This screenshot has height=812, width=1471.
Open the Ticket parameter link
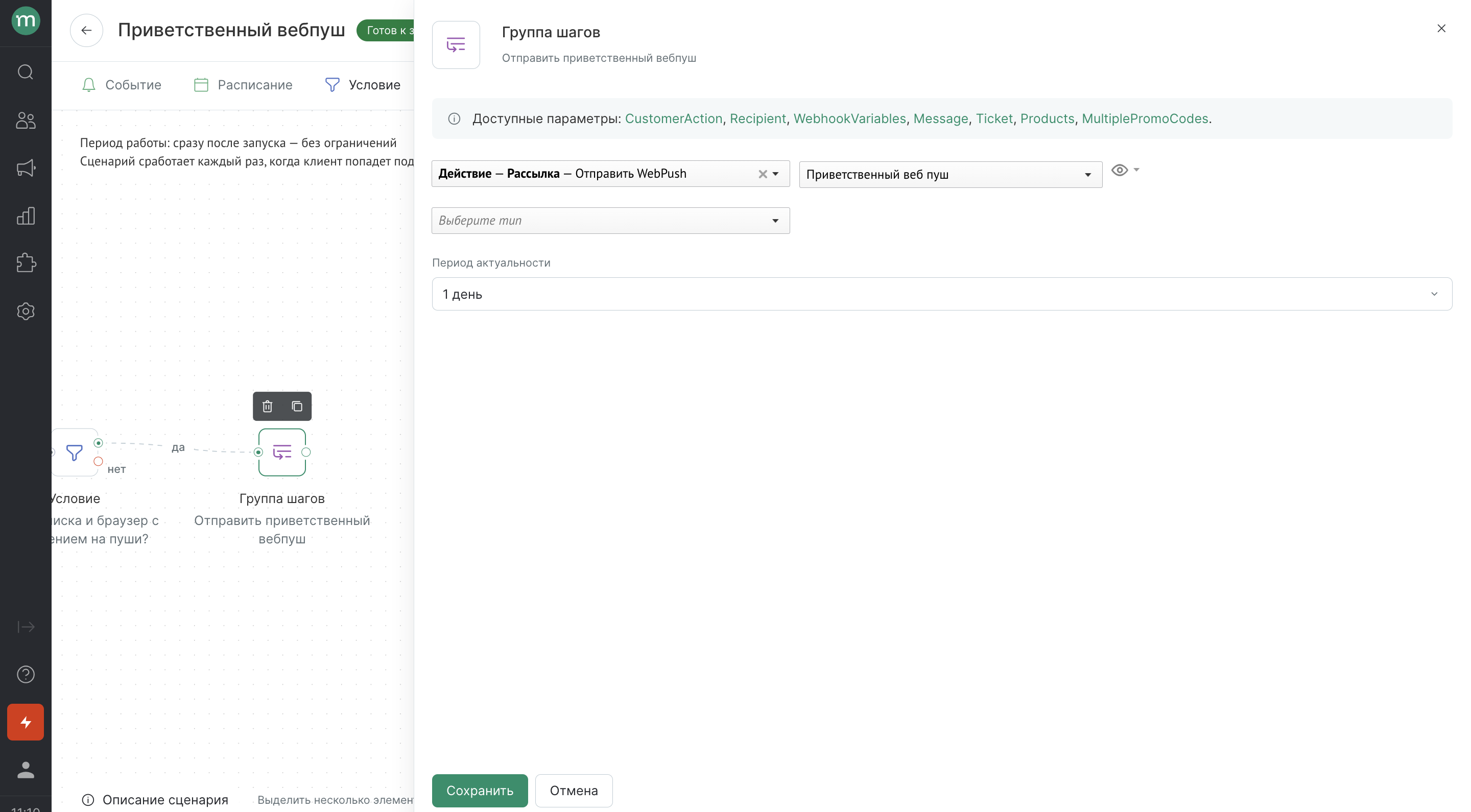click(994, 119)
